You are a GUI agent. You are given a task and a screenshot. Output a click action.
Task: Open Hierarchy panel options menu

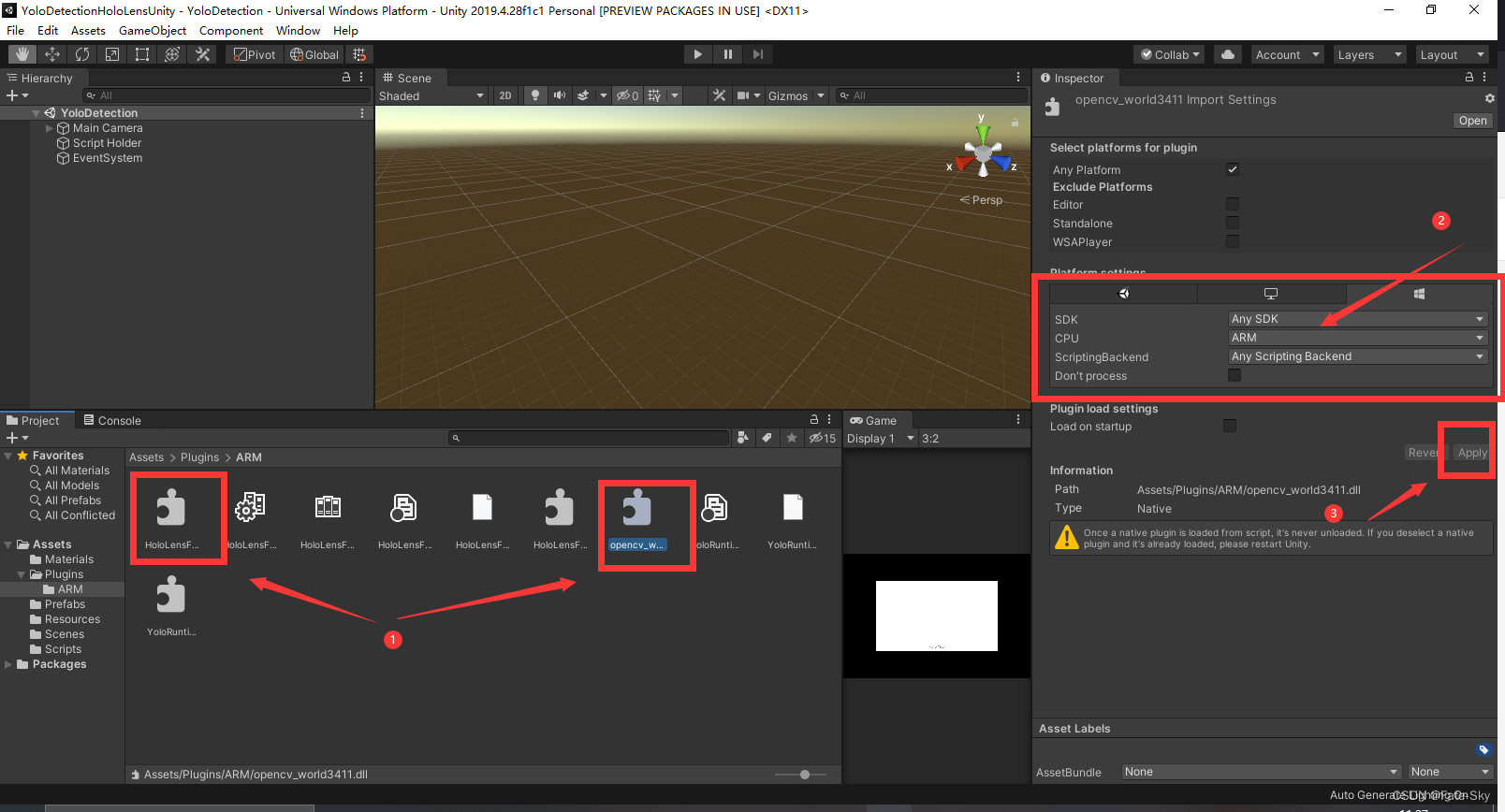[361, 78]
